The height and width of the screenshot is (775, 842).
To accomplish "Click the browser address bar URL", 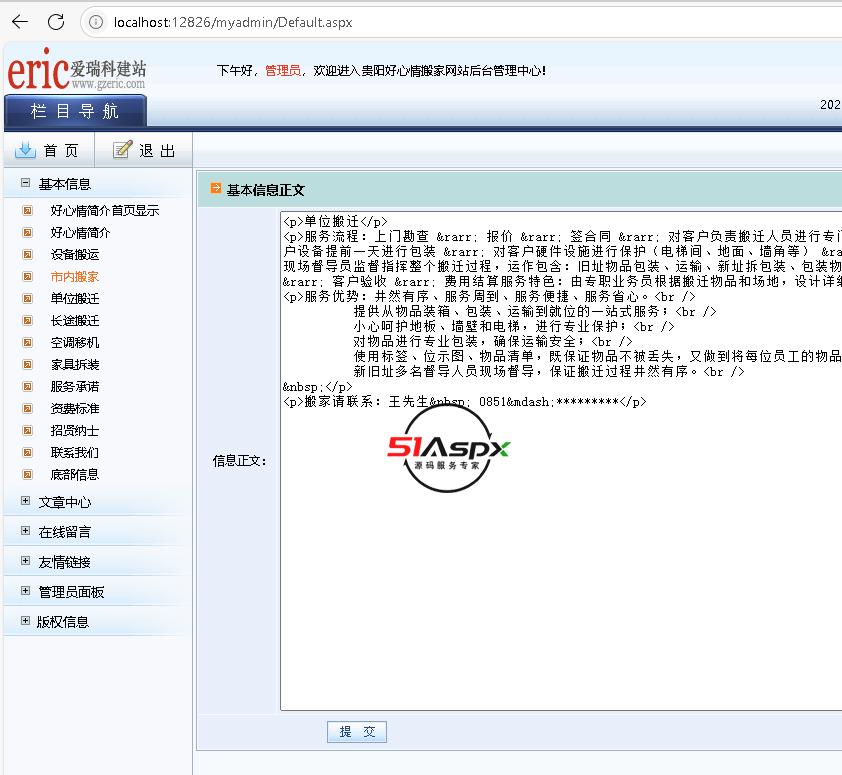I will tap(233, 22).
